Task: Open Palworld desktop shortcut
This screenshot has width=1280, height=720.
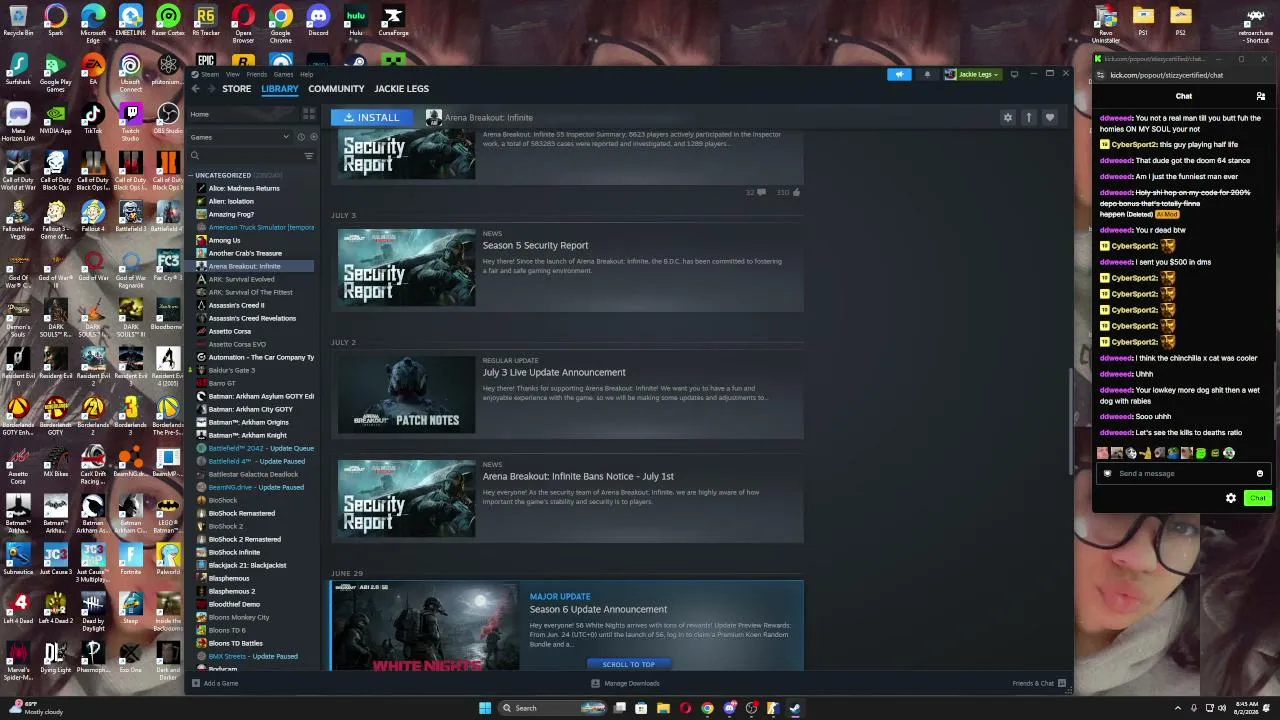Action: tap(168, 558)
